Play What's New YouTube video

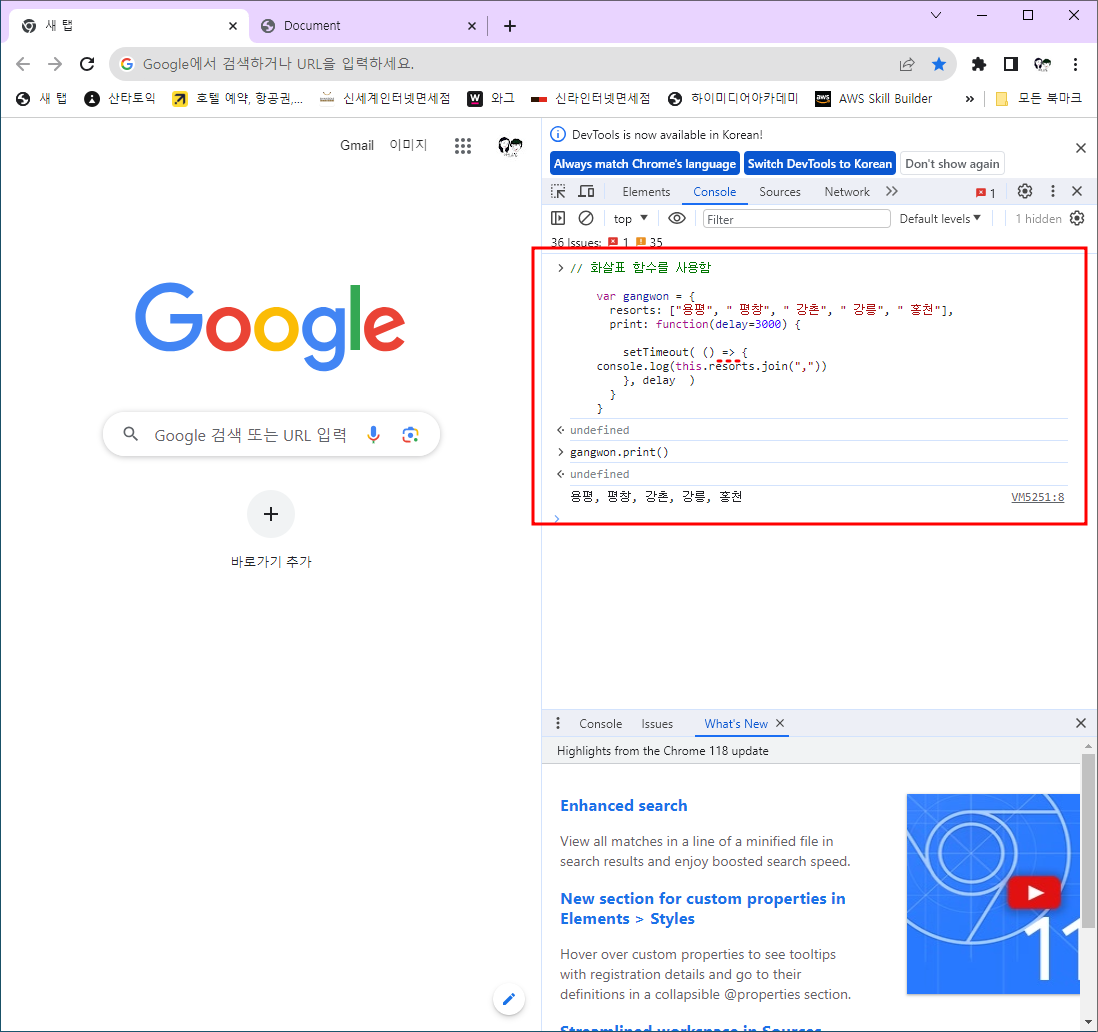(1034, 893)
